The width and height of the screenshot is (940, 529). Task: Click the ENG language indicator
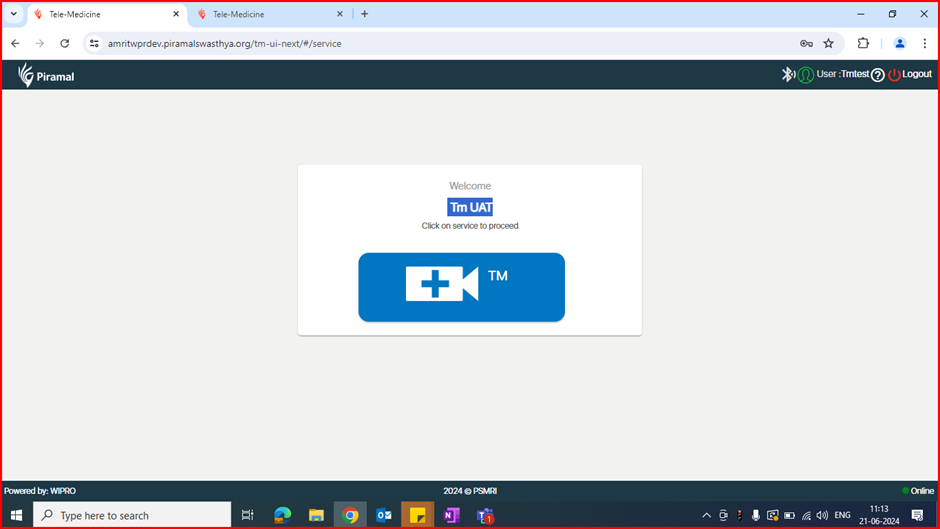pos(842,515)
